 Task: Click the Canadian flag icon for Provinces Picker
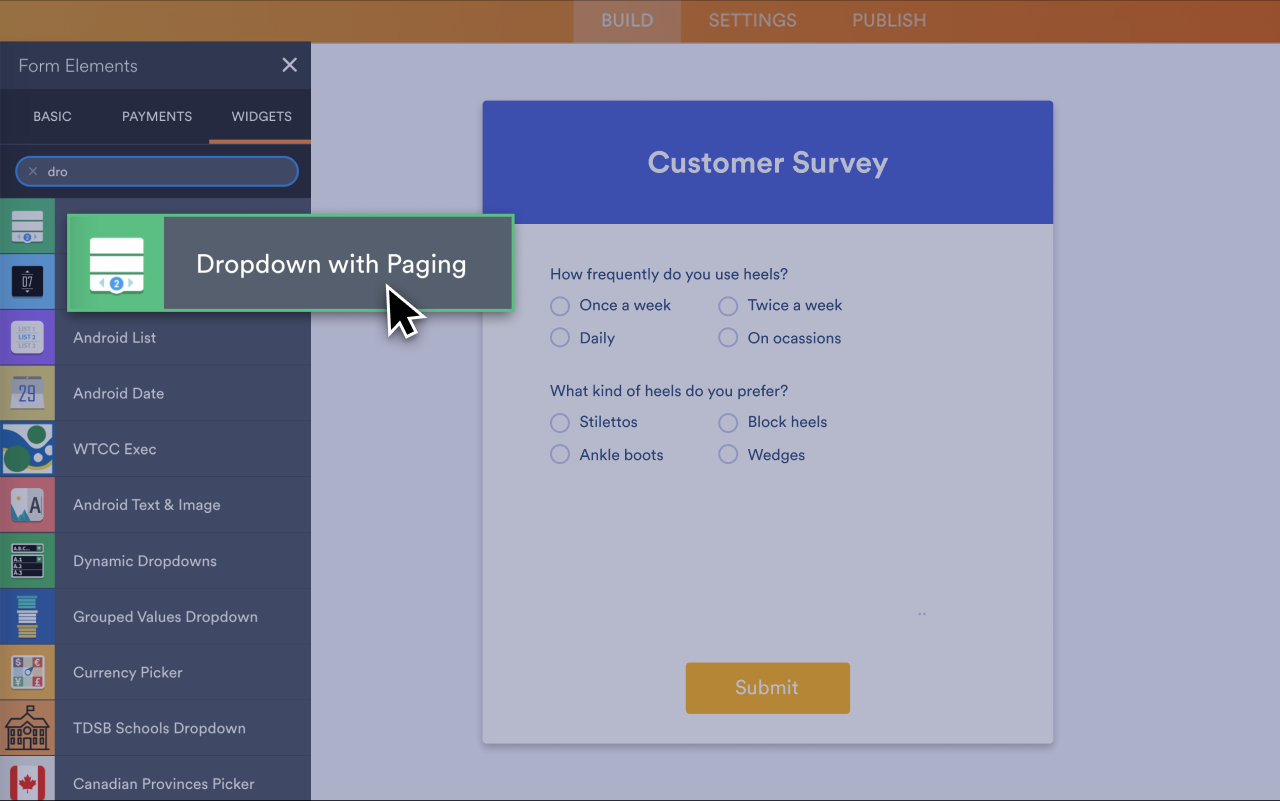(28, 784)
